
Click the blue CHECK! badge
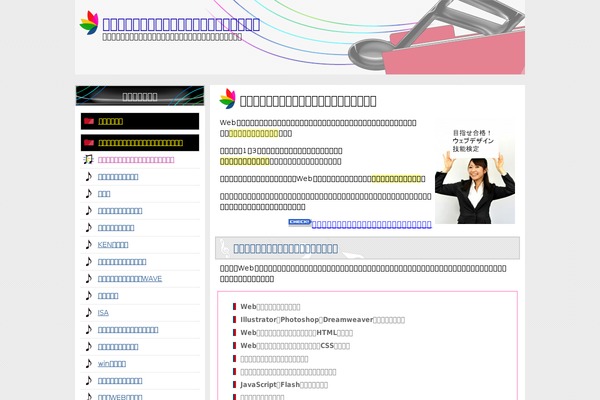point(300,222)
